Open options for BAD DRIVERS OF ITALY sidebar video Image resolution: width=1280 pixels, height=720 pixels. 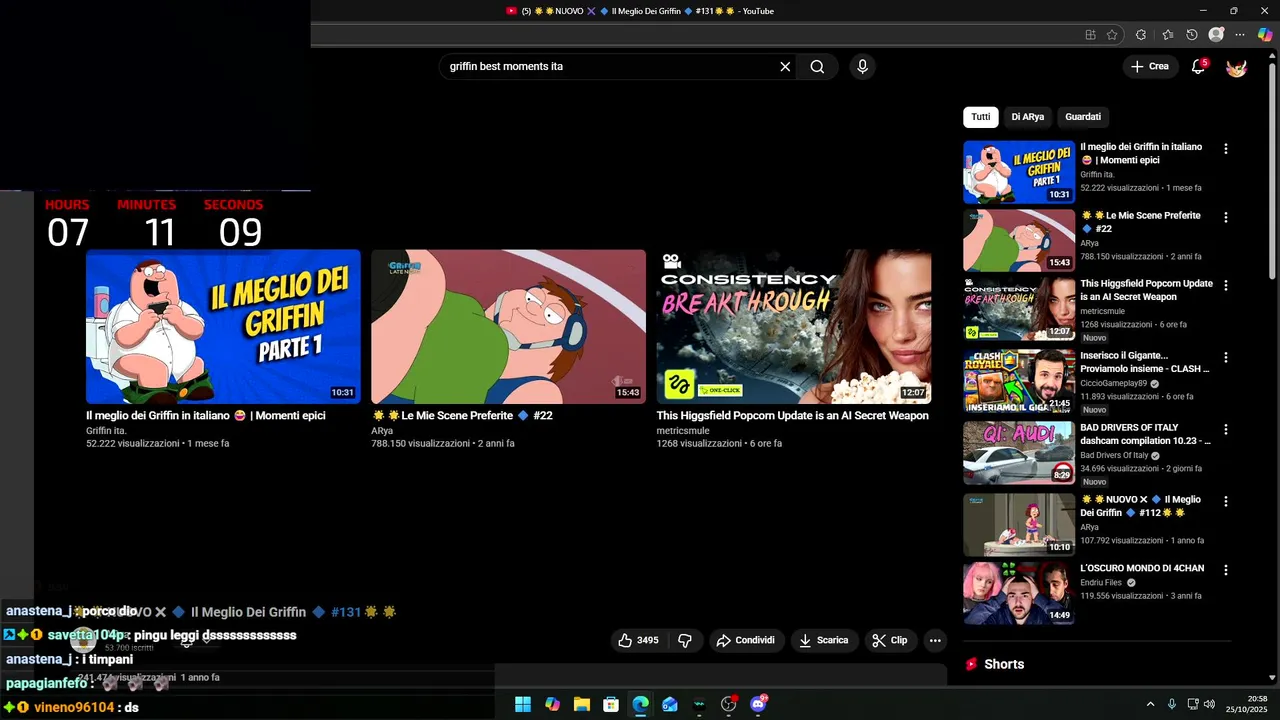coord(1226,429)
